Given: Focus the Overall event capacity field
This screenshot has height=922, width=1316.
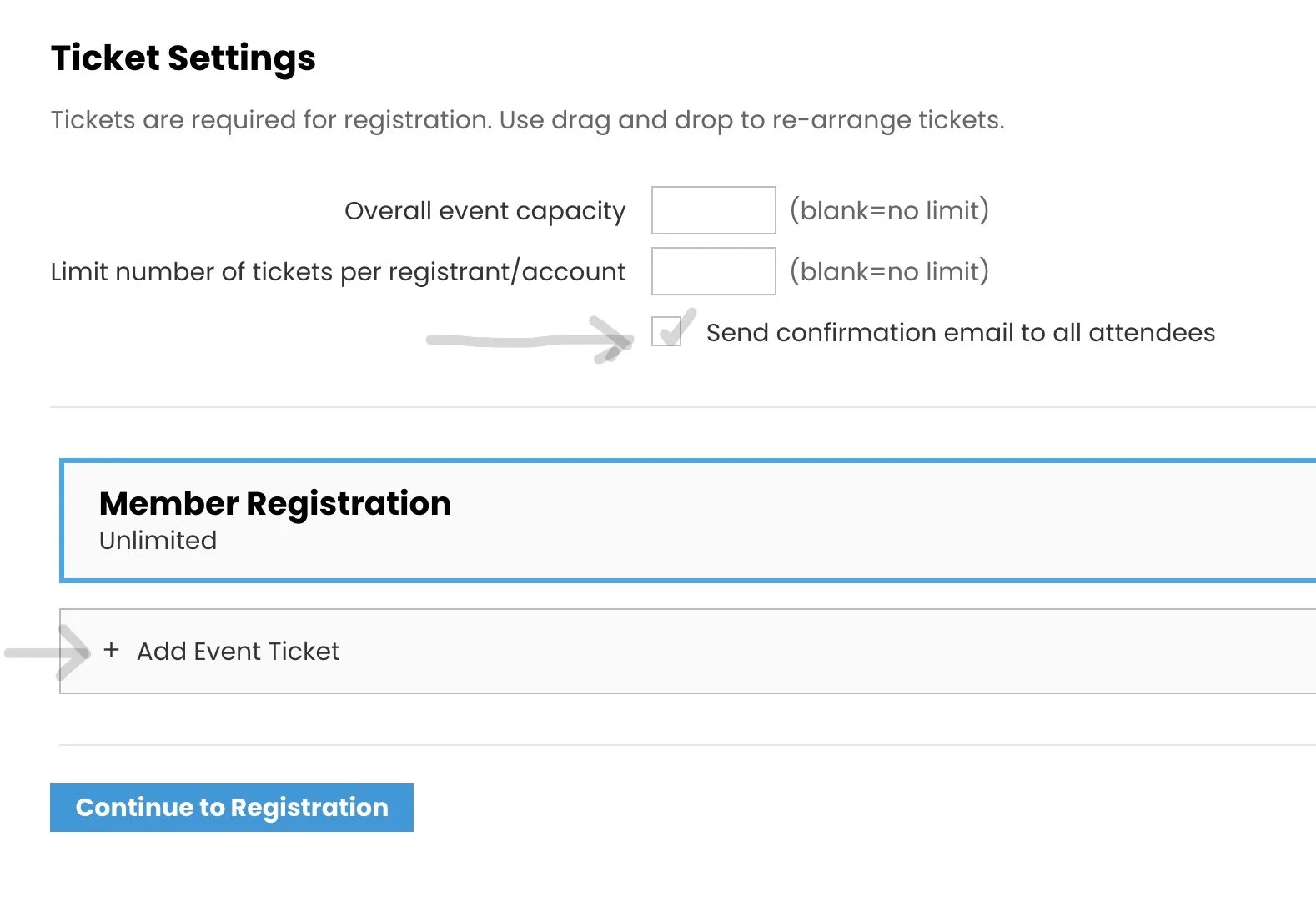Looking at the screenshot, I should (x=713, y=210).
